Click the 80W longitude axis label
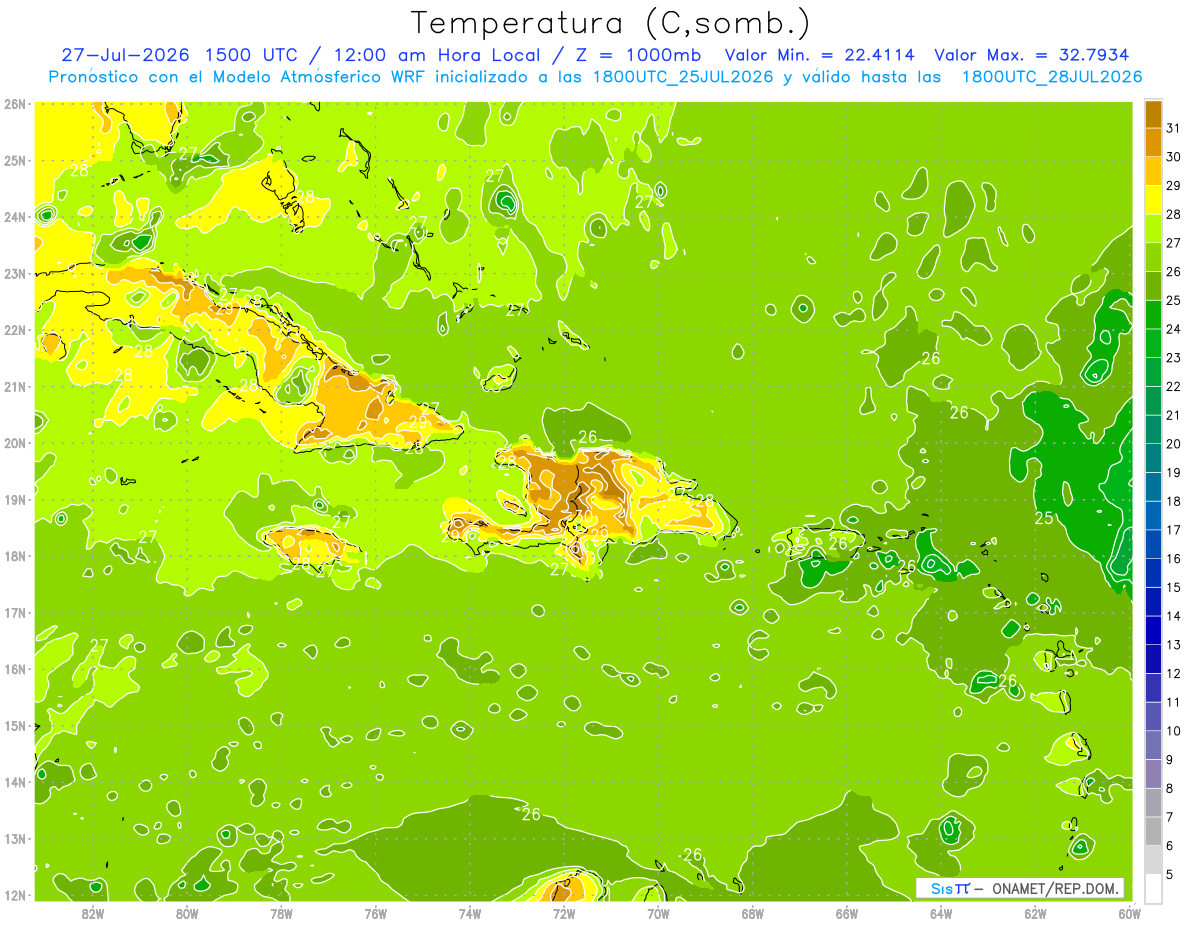1200x927 pixels. [x=187, y=913]
